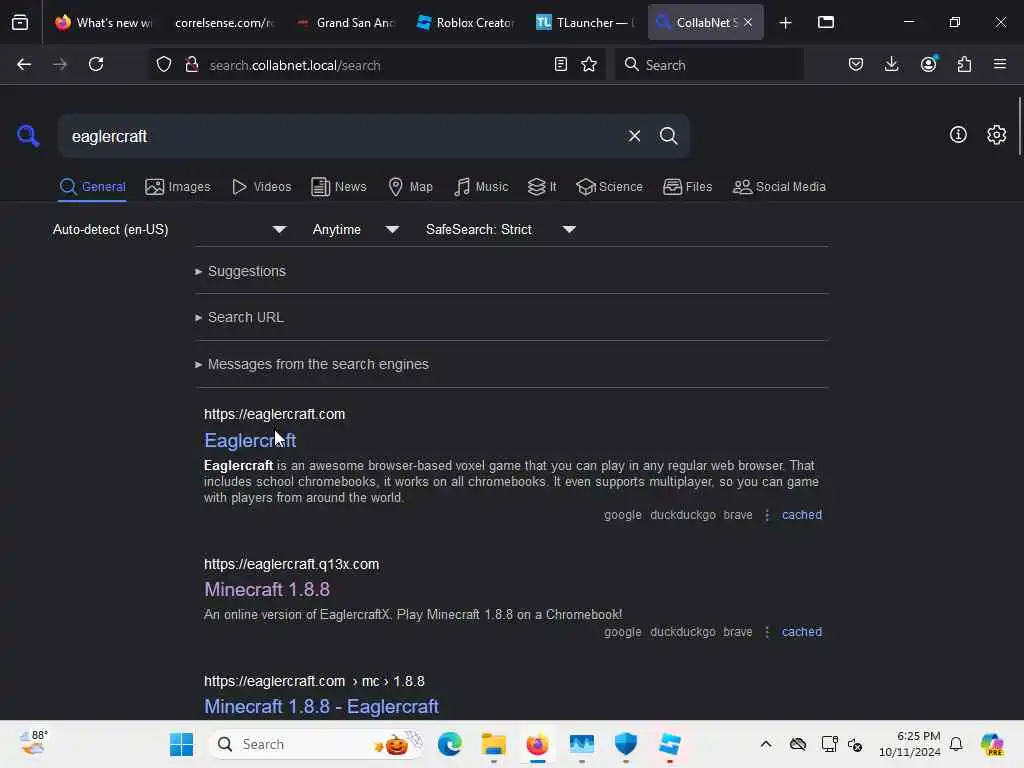Click the Firefox View recent browsing icon
The image size is (1024, 768).
pos(20,23)
